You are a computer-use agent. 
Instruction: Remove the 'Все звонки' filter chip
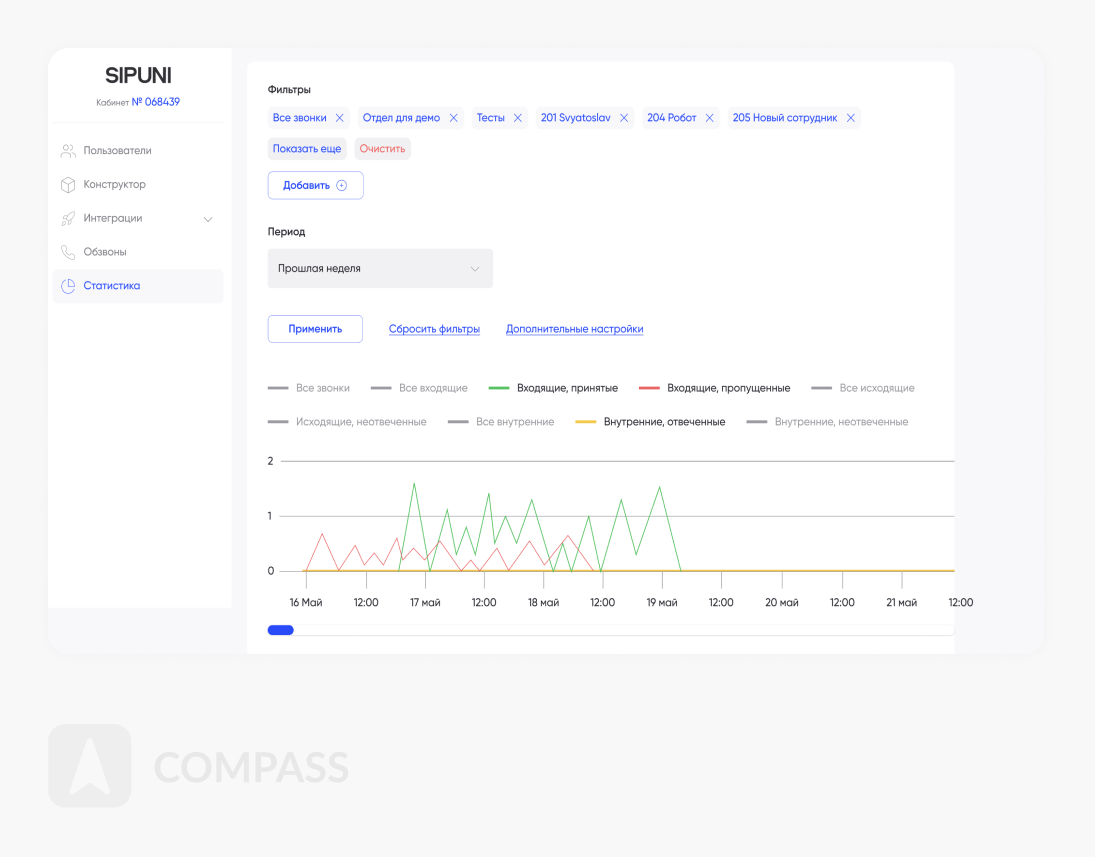340,118
